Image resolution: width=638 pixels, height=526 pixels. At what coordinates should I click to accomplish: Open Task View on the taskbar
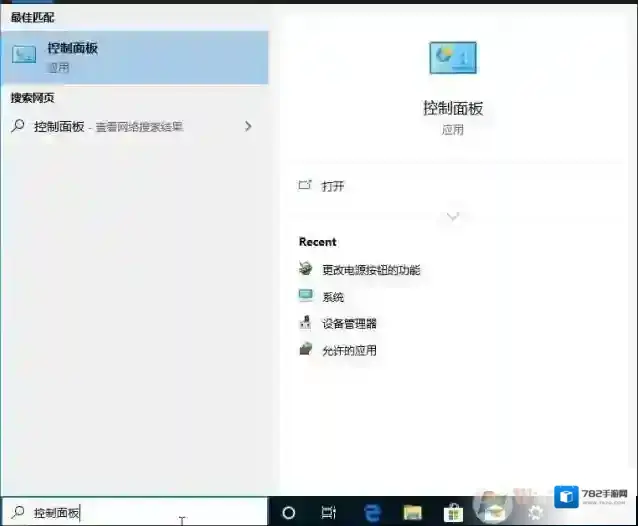tap(328, 513)
